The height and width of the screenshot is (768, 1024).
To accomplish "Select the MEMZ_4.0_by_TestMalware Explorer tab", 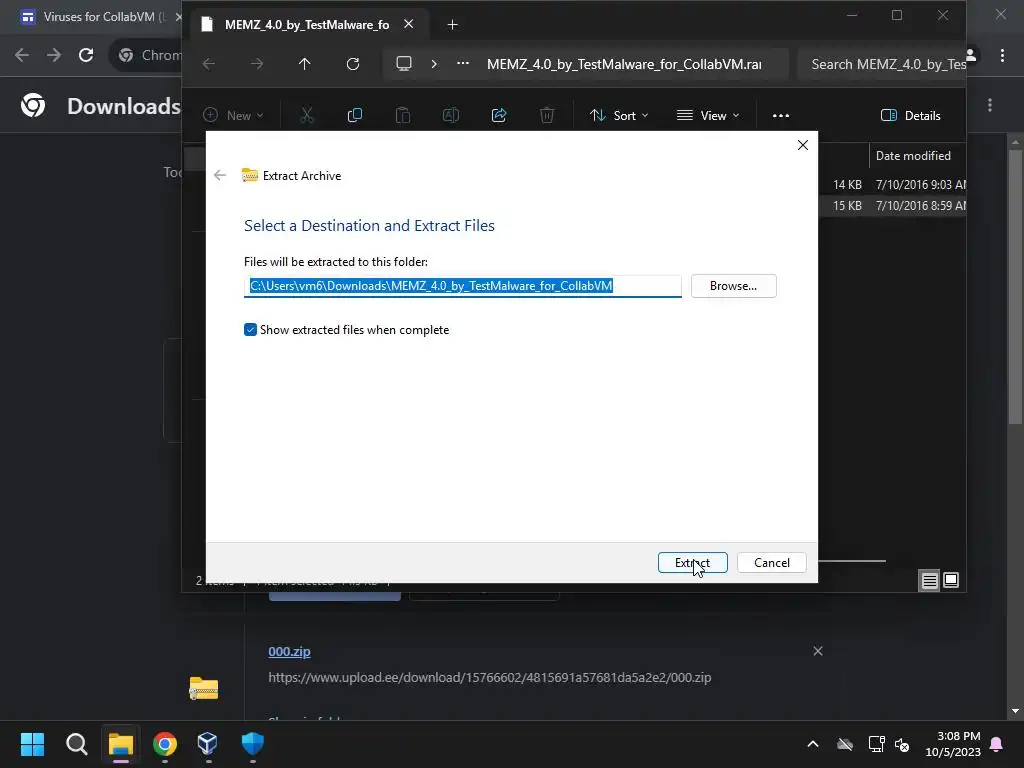I will pyautogui.click(x=306, y=25).
